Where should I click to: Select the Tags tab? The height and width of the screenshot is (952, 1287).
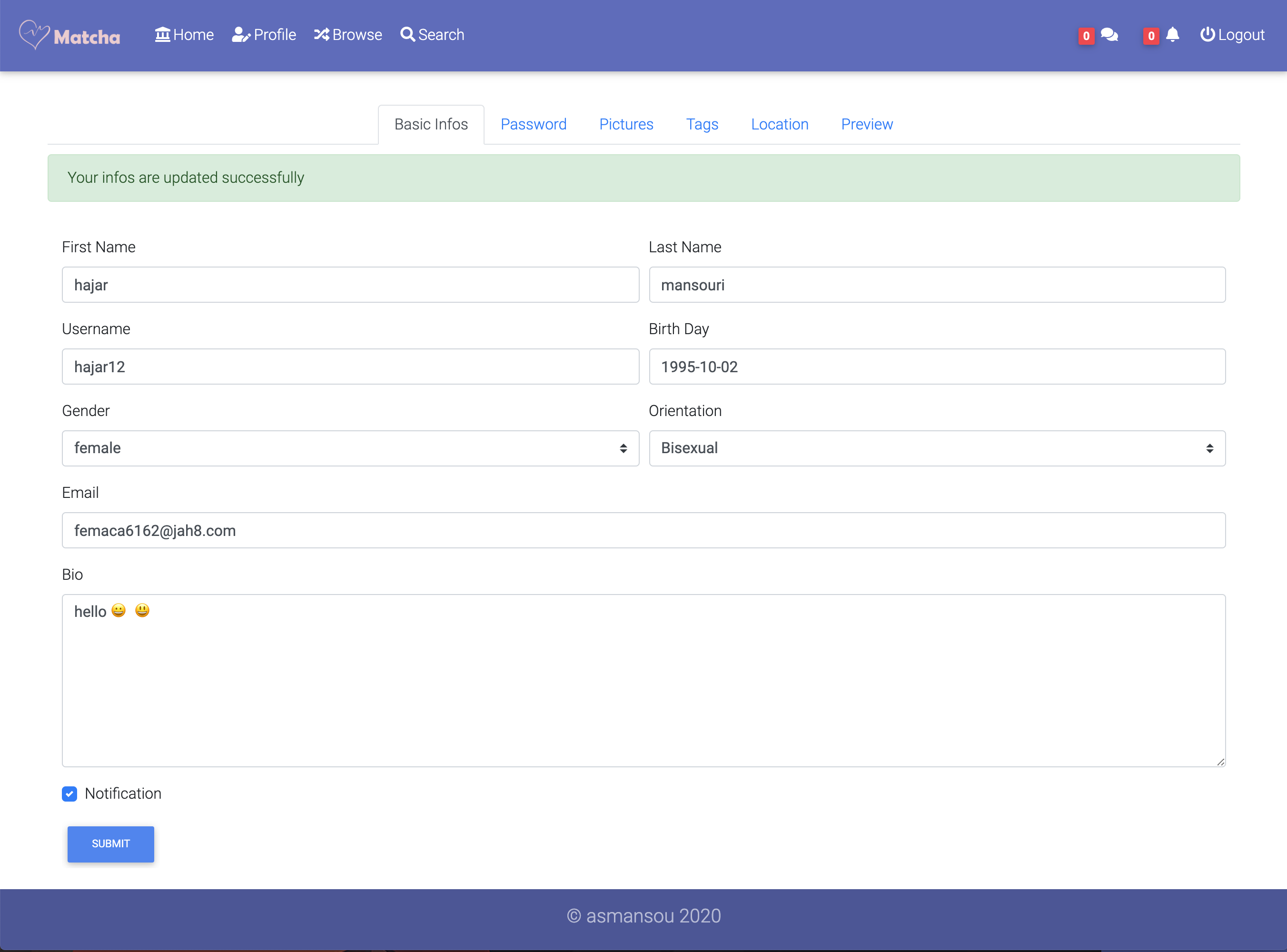click(702, 125)
